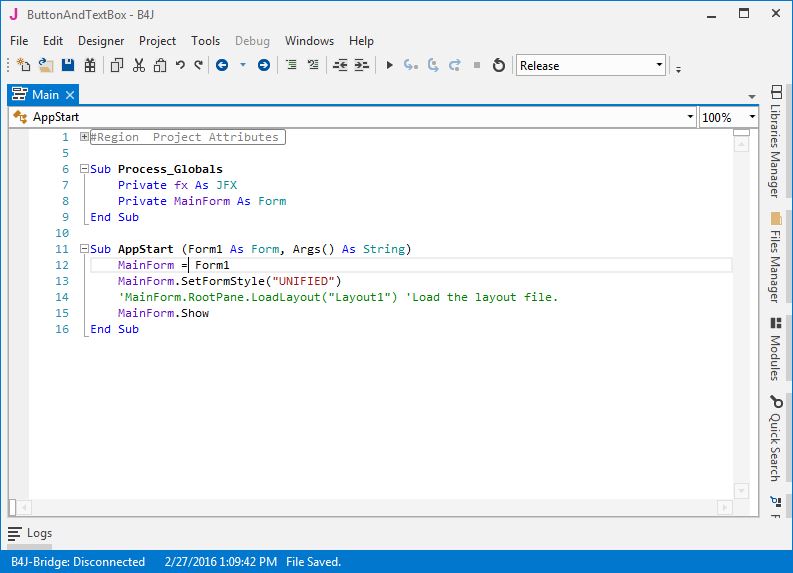Viewport: 793px width, 573px height.
Task: Click the Cut scissors icon
Action: (139, 65)
